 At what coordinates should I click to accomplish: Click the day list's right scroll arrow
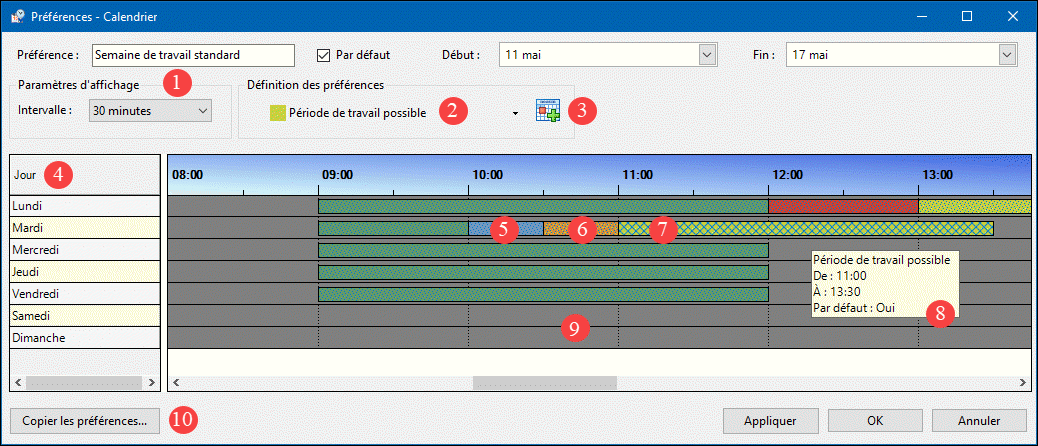pyautogui.click(x=152, y=382)
